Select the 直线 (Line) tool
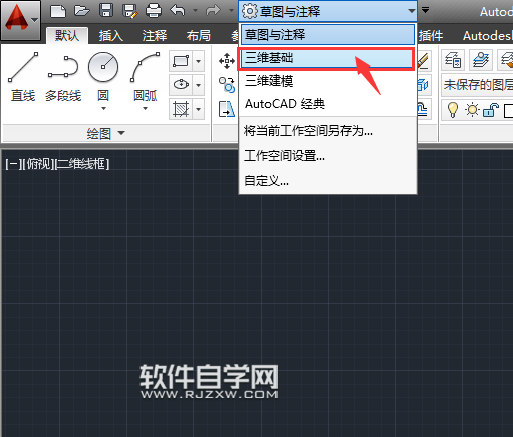This screenshot has width=513, height=437. pos(23,77)
